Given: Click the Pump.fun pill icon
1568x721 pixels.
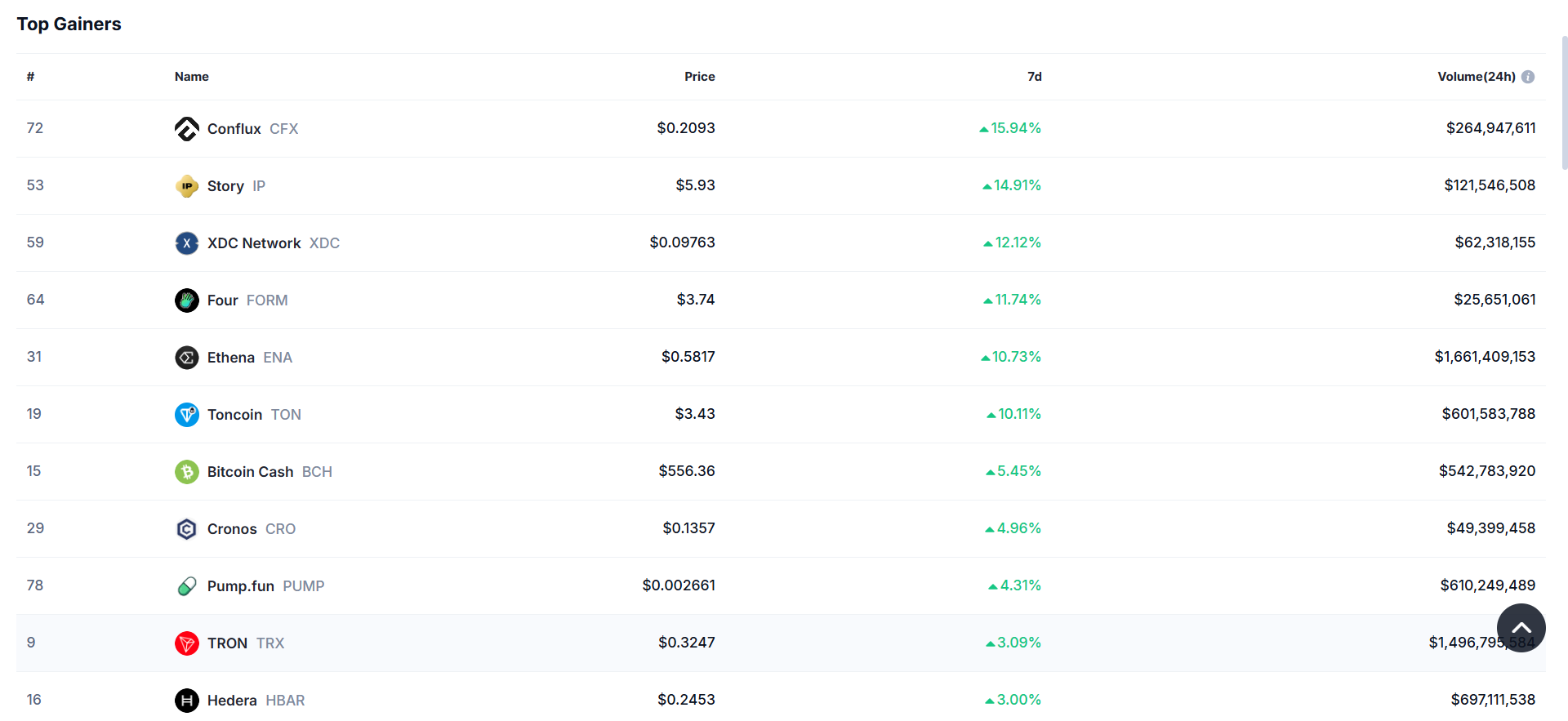Looking at the screenshot, I should 186,586.
